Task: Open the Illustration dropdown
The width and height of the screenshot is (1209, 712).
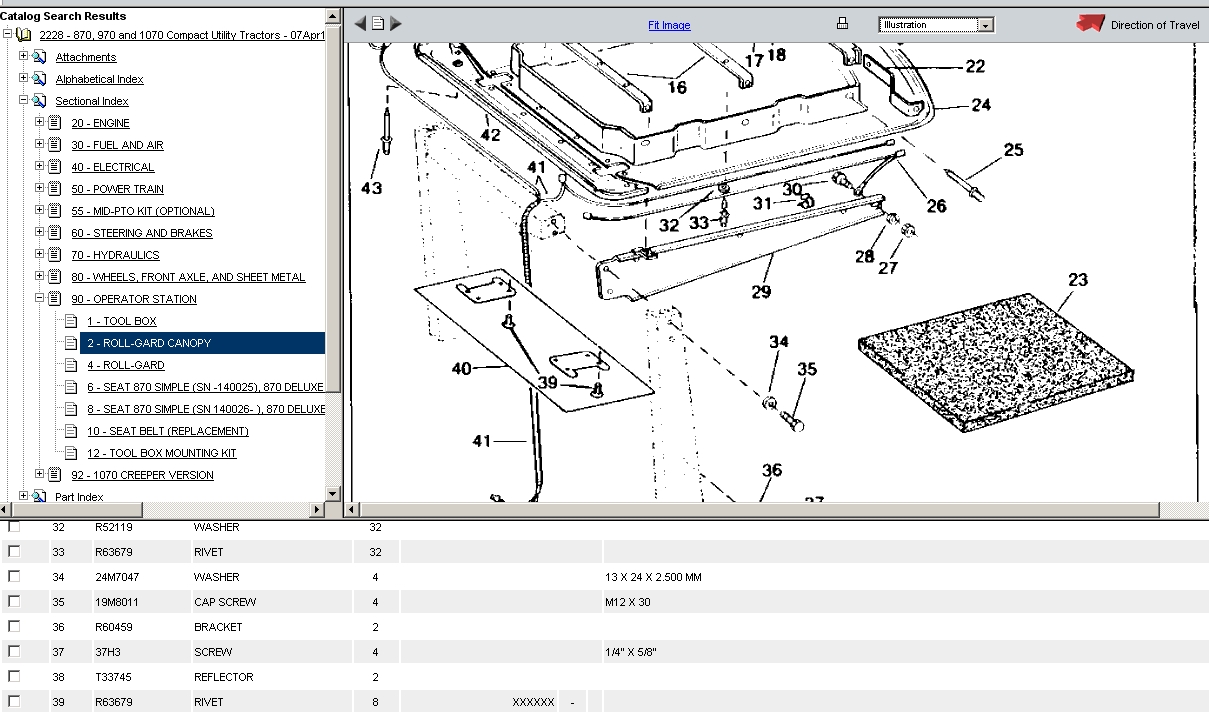Action: (x=985, y=25)
